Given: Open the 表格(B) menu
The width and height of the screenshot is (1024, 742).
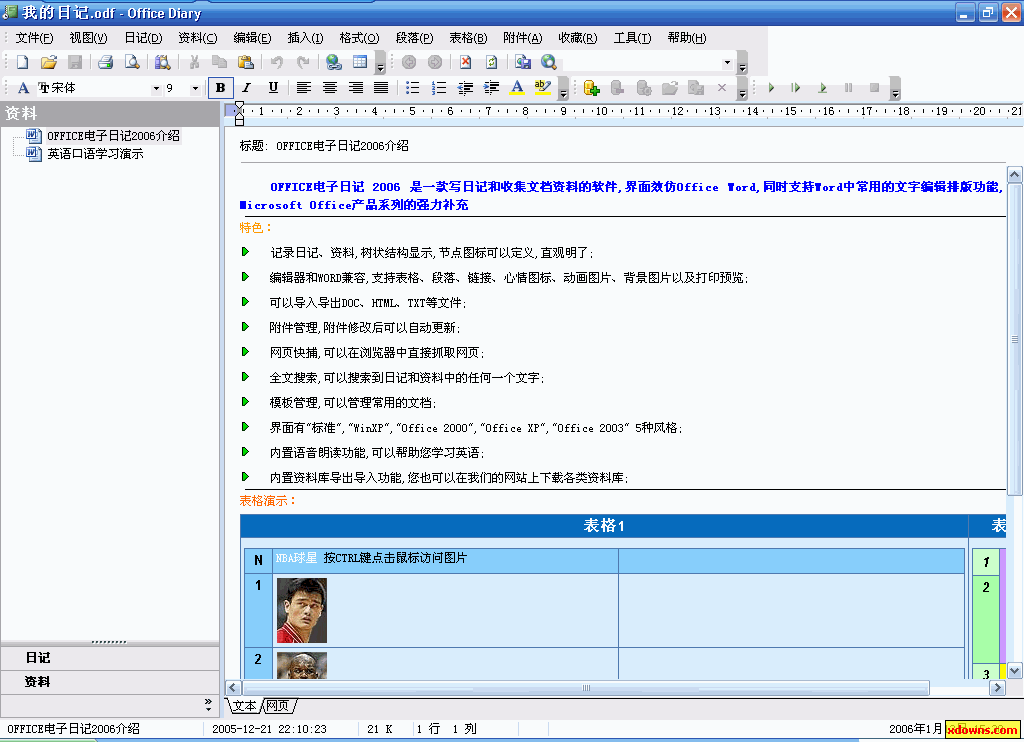Looking at the screenshot, I should click(x=468, y=38).
